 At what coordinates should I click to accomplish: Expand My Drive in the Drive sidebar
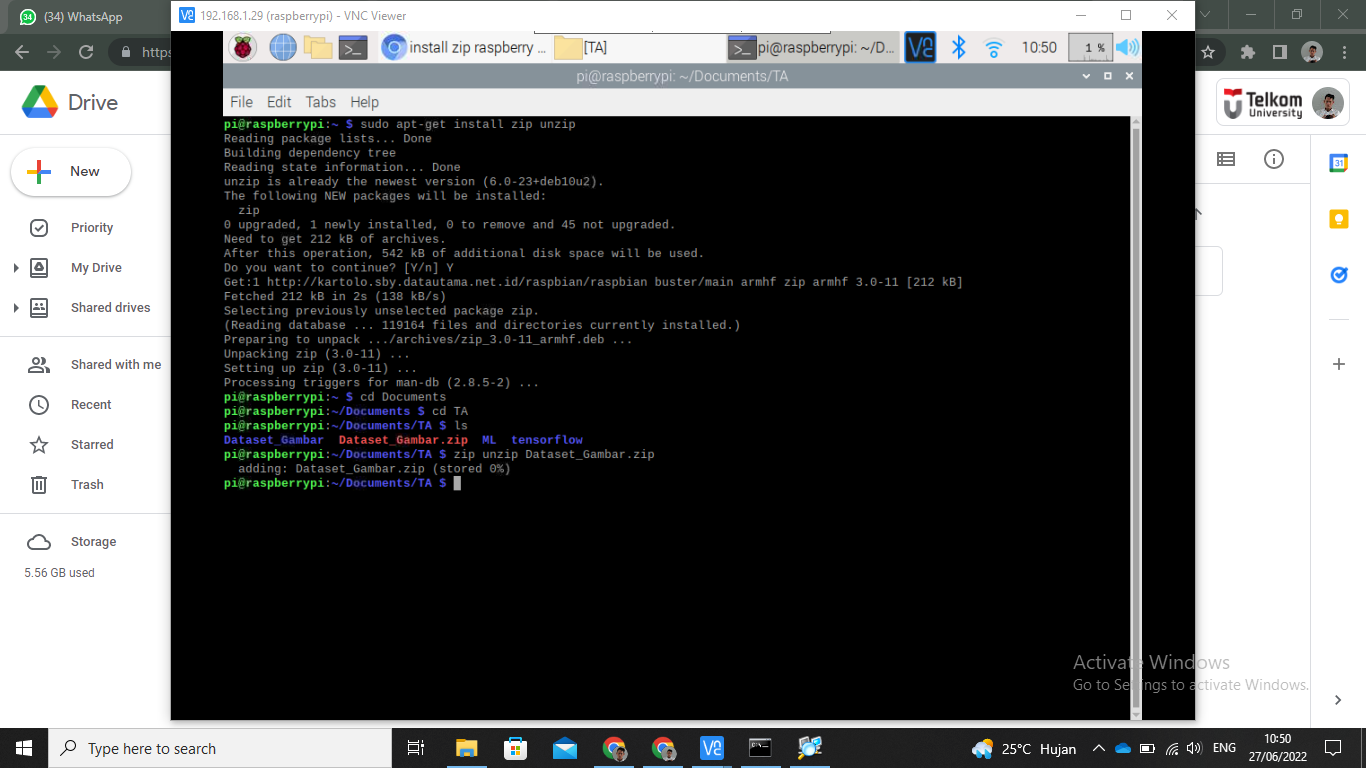click(x=17, y=267)
